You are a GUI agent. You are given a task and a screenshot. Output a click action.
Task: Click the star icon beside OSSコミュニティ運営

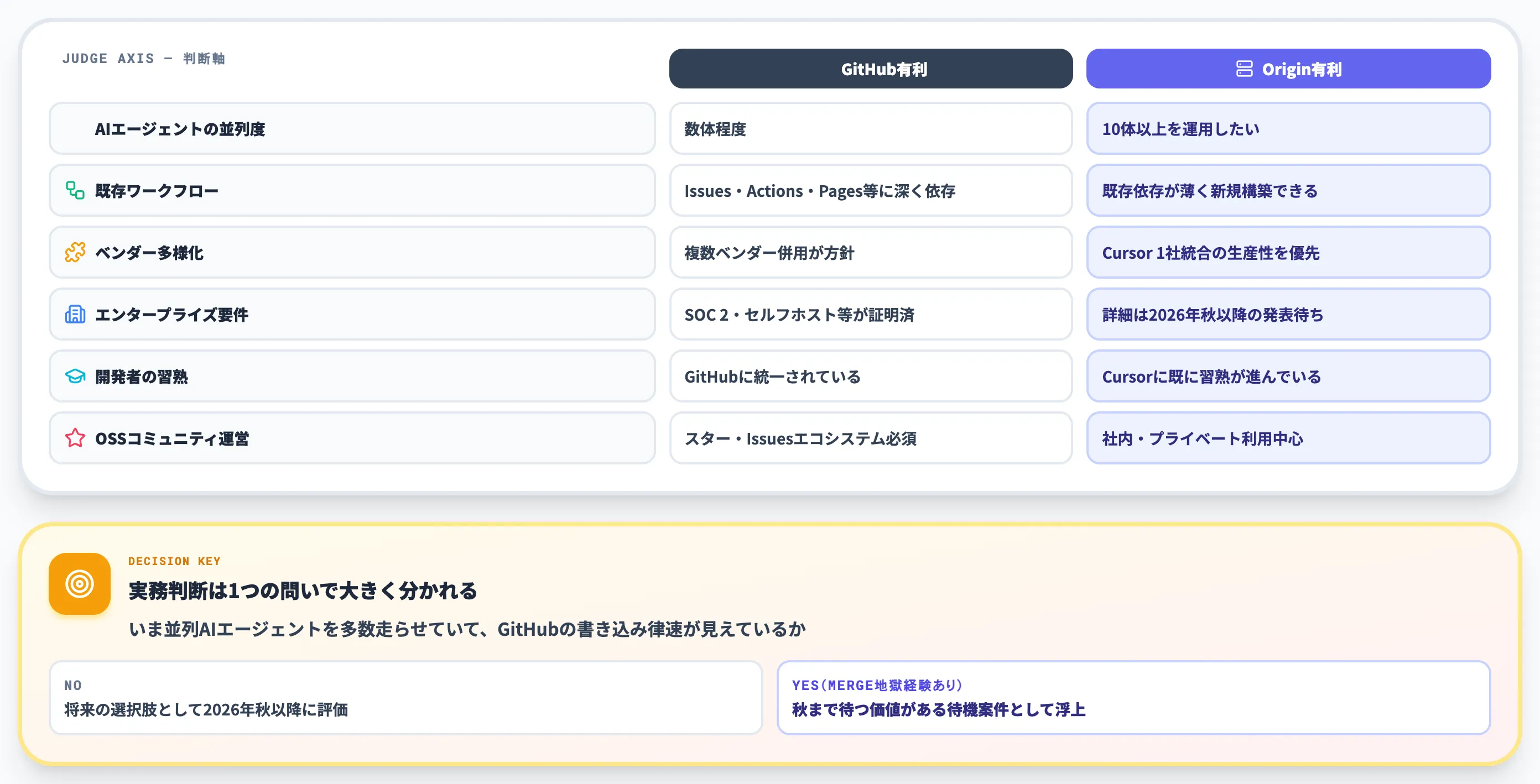[75, 438]
